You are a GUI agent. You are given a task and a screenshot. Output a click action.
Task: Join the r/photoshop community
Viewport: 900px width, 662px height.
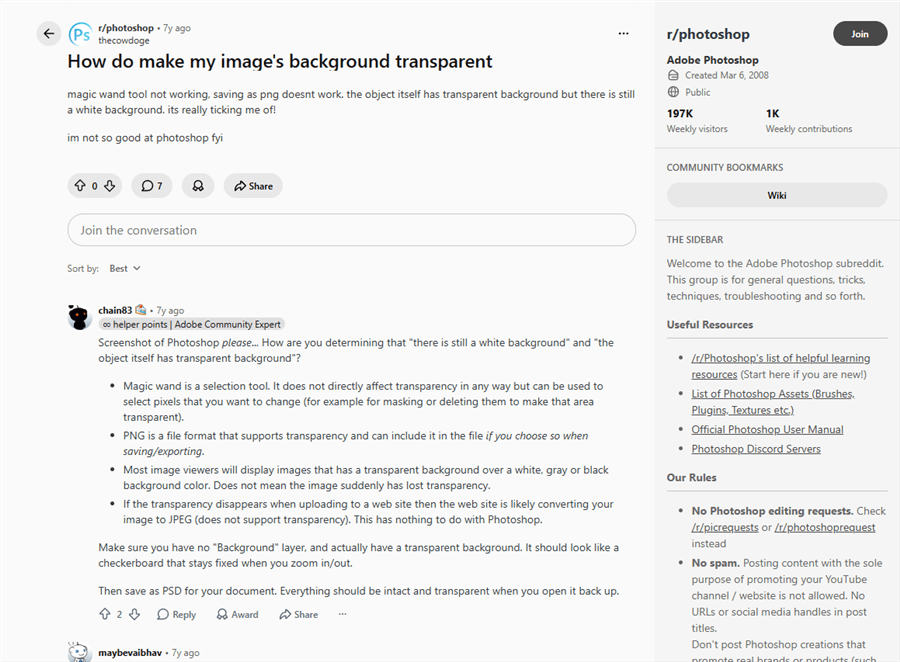(x=860, y=34)
